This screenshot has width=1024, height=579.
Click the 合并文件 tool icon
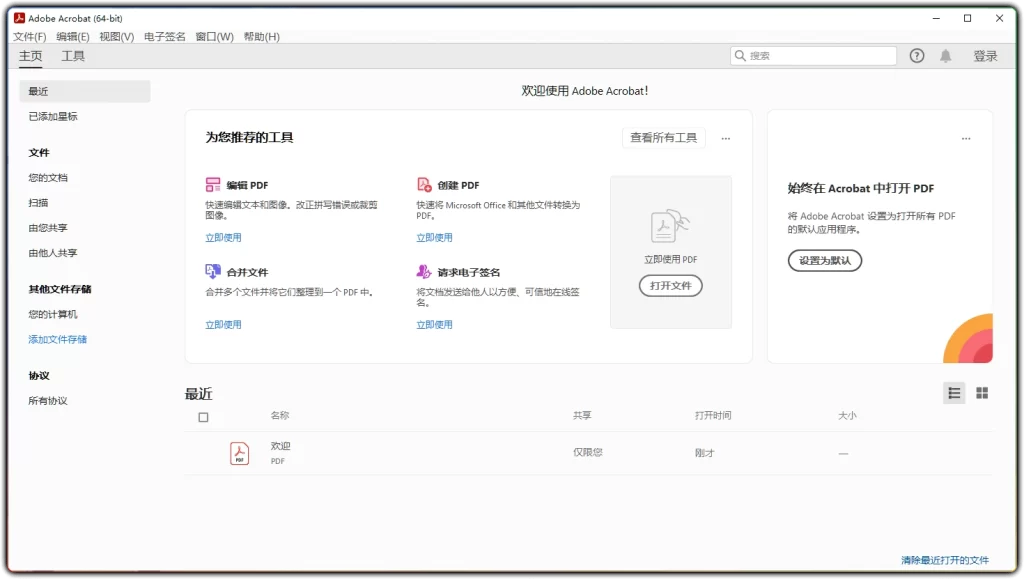pyautogui.click(x=213, y=271)
